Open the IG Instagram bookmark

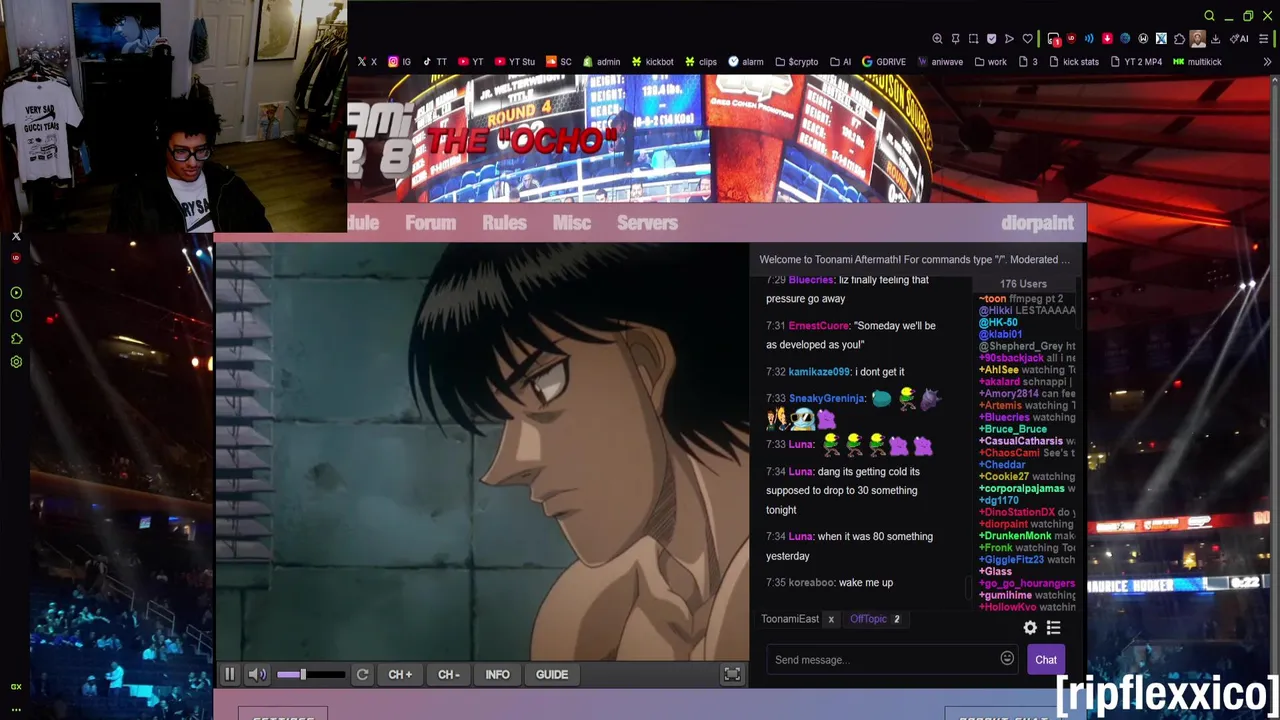tap(400, 62)
